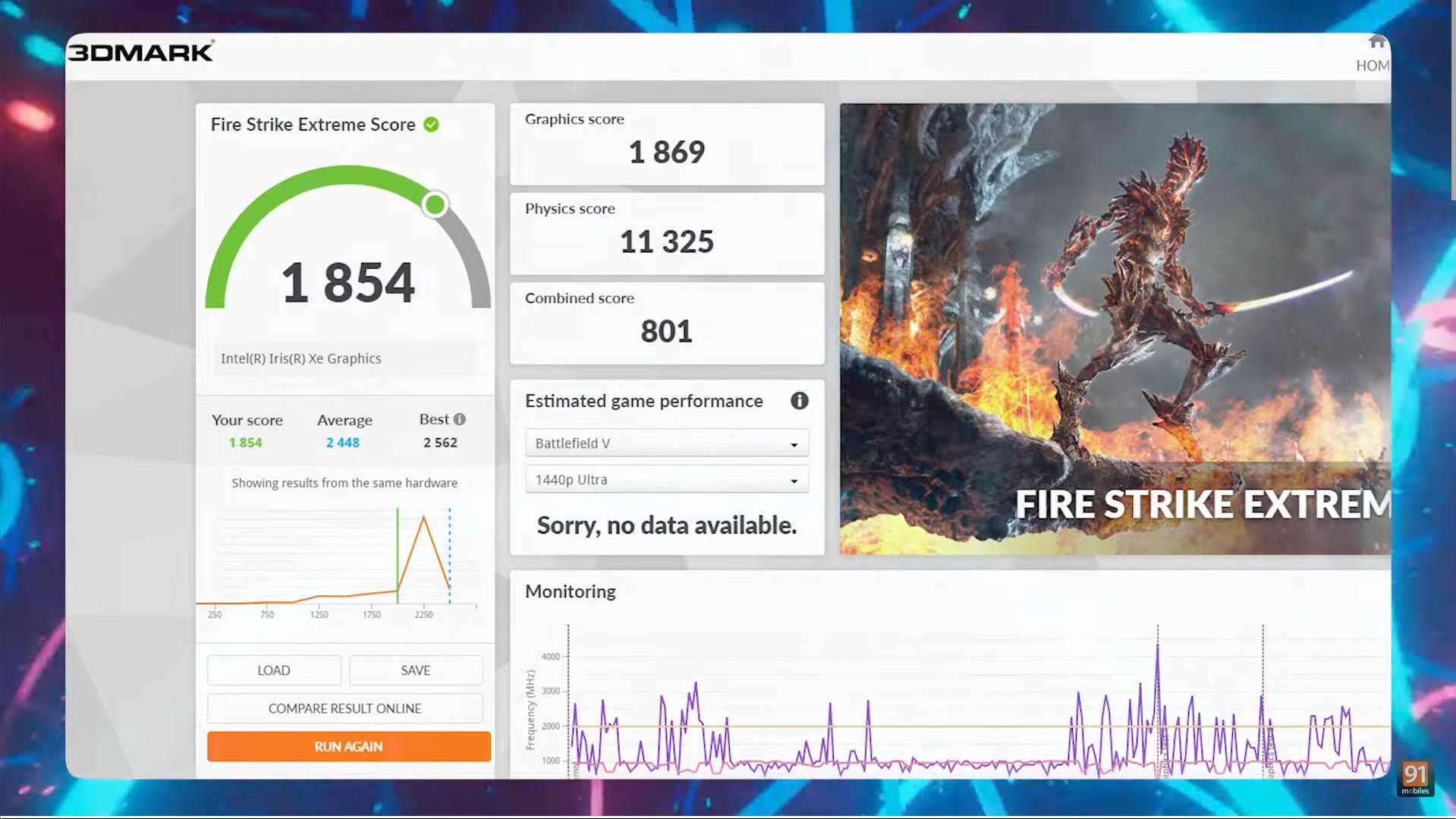This screenshot has width=1456, height=819.
Task: Click the orange peak in score distribution chart
Action: pos(423,518)
